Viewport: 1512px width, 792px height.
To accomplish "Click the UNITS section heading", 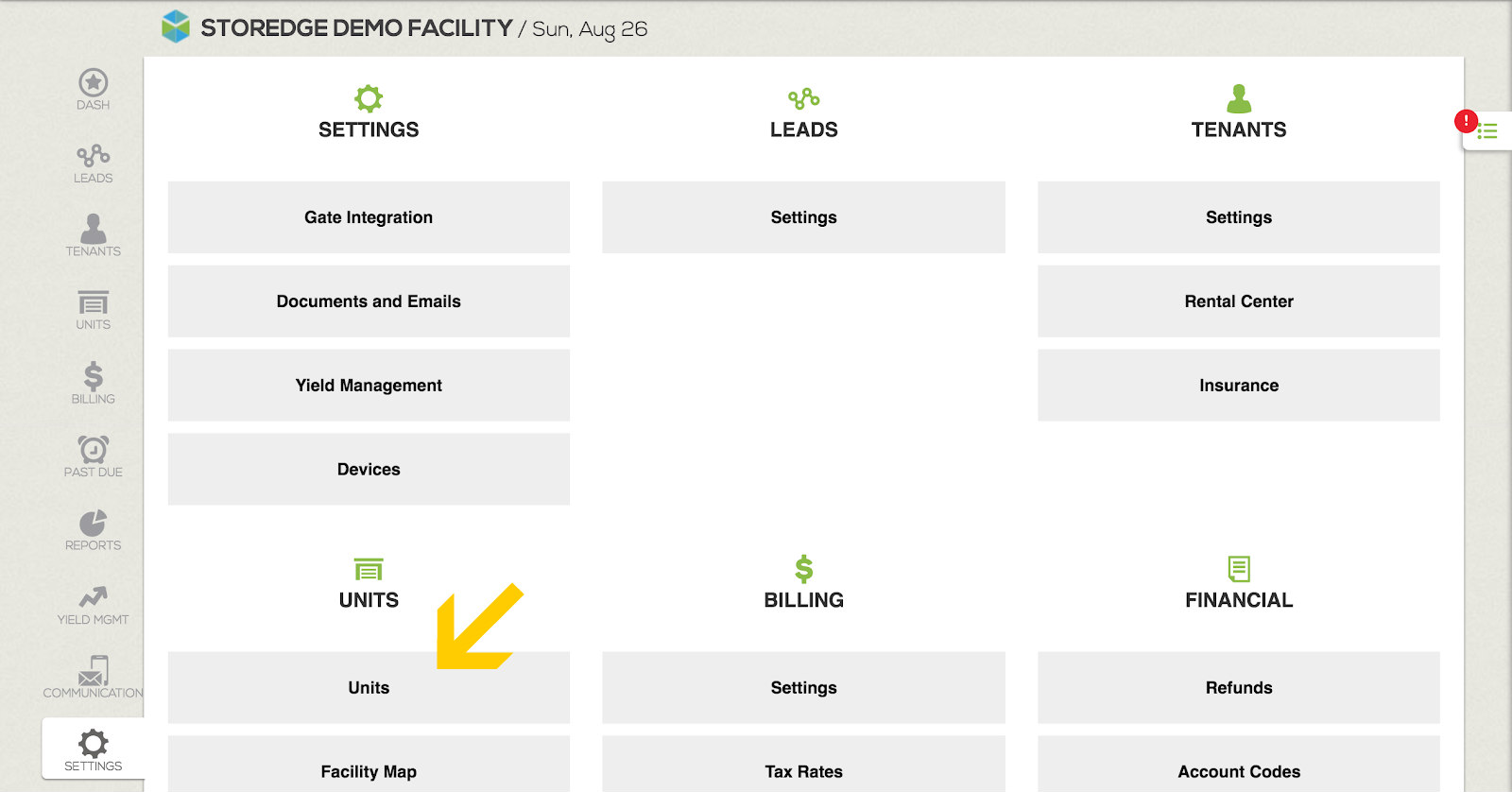I will [369, 600].
